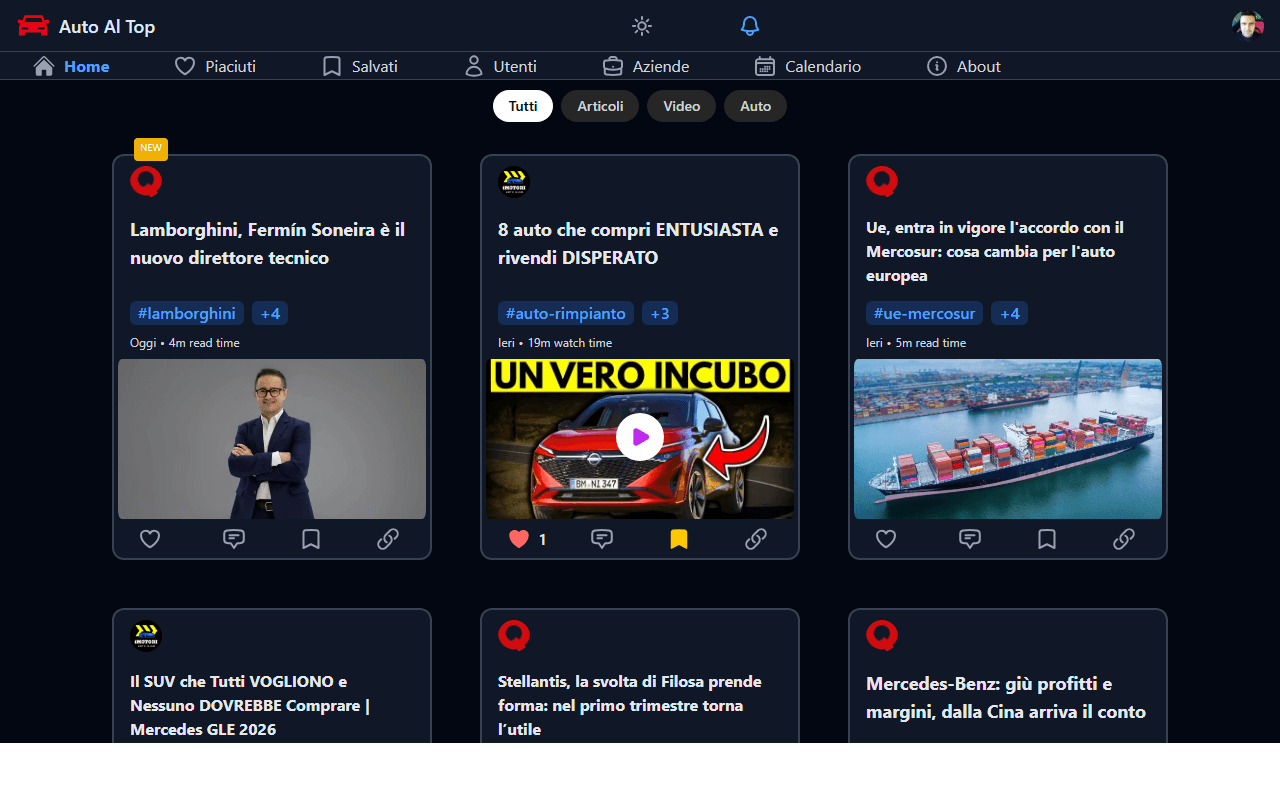Open comments on Lamborghini article
Screen dimensions: 1280x800
click(234, 539)
